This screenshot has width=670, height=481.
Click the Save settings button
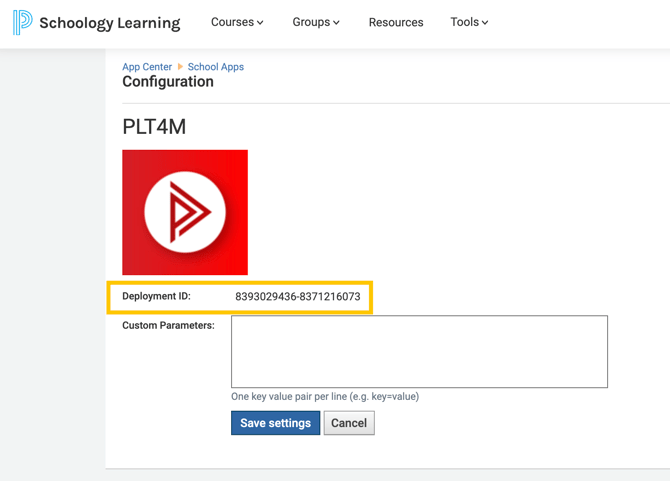point(276,423)
